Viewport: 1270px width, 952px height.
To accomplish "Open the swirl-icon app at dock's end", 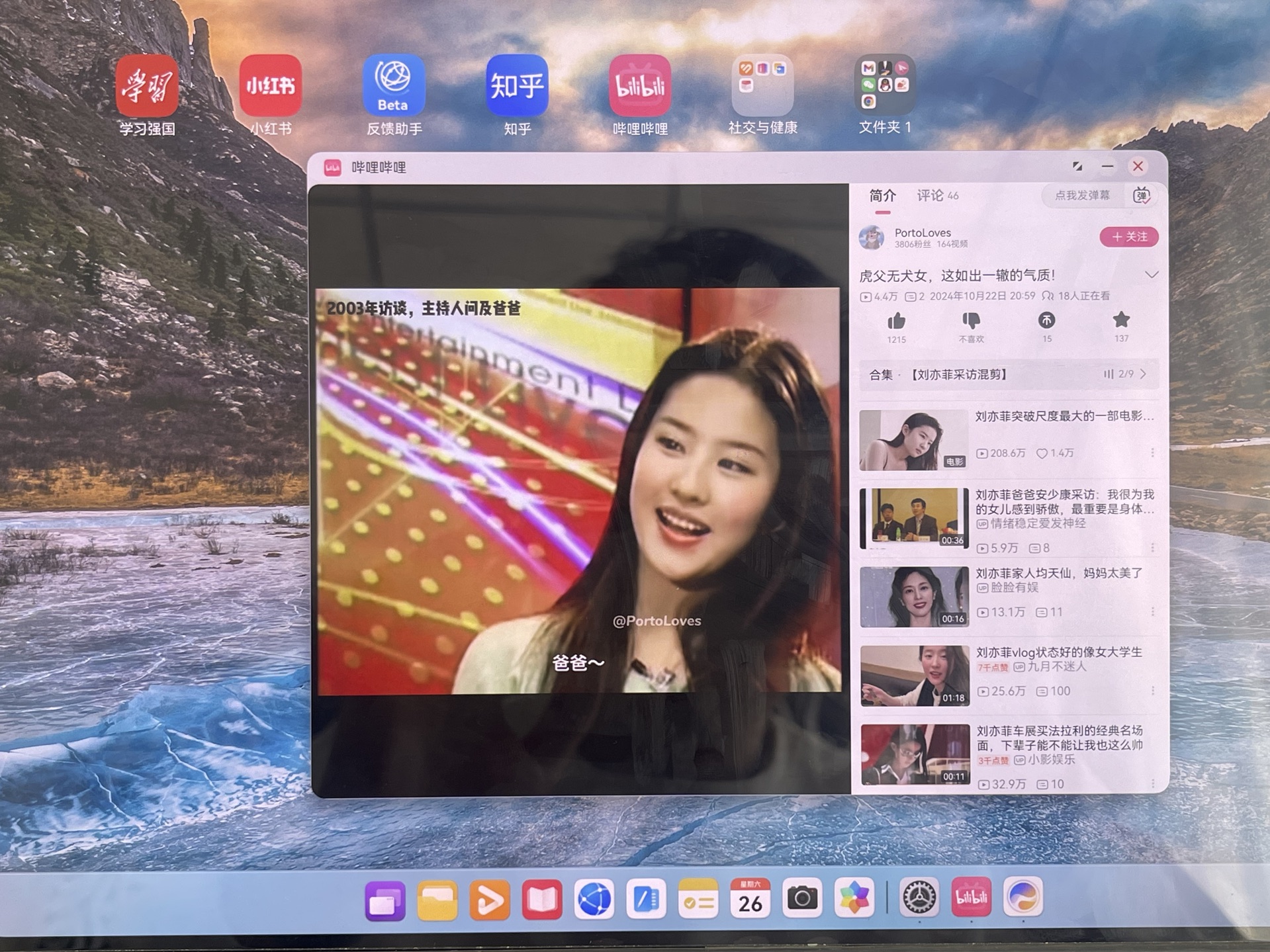I will pos(1023,896).
